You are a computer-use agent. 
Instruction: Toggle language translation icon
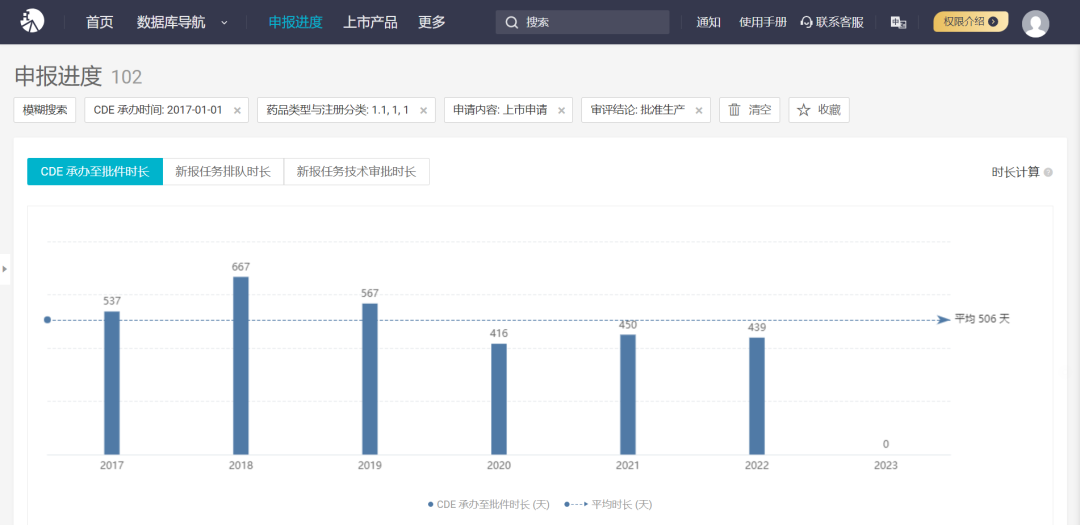click(898, 23)
